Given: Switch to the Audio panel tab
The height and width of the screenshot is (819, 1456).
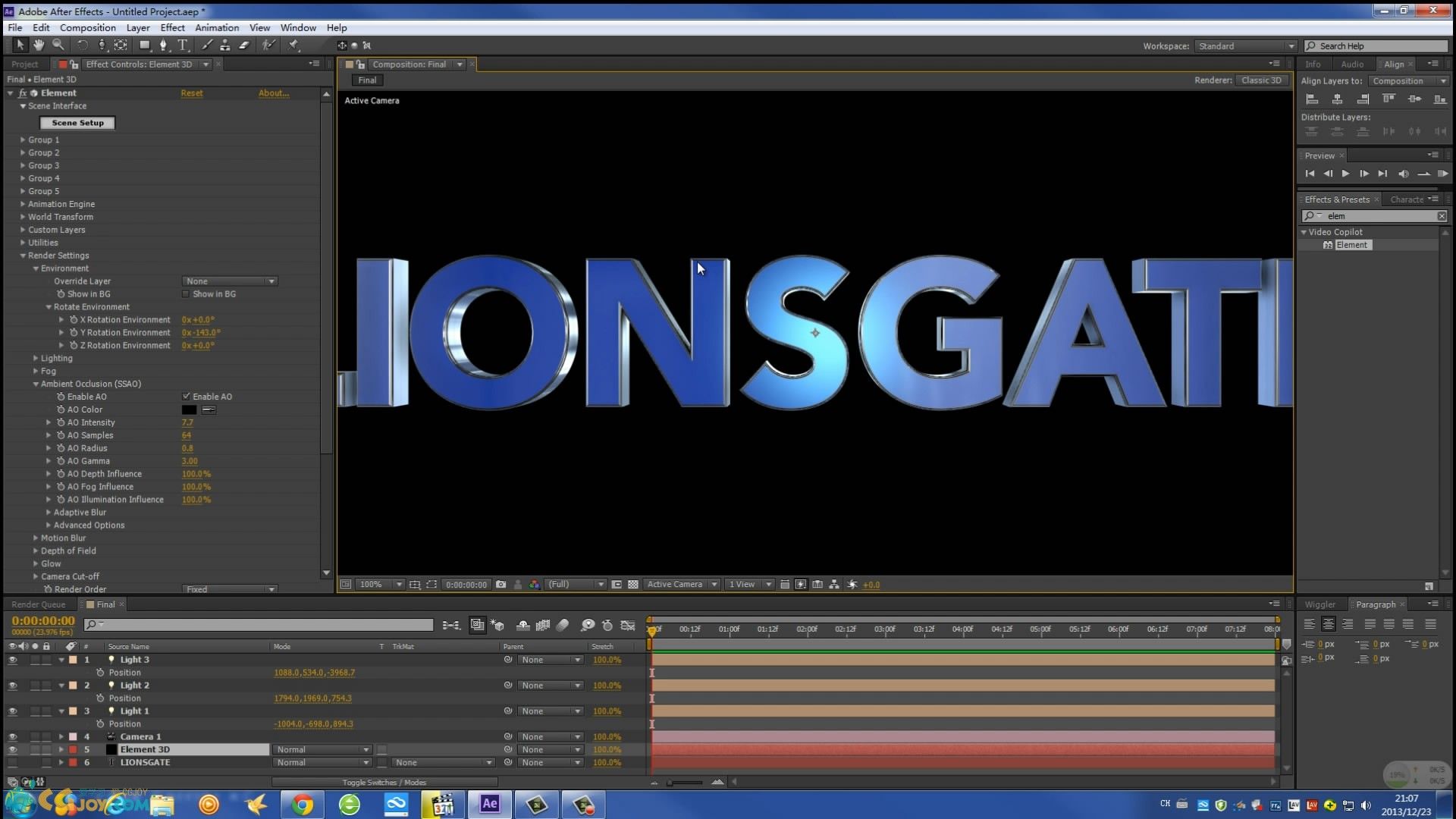Looking at the screenshot, I should tap(1352, 64).
